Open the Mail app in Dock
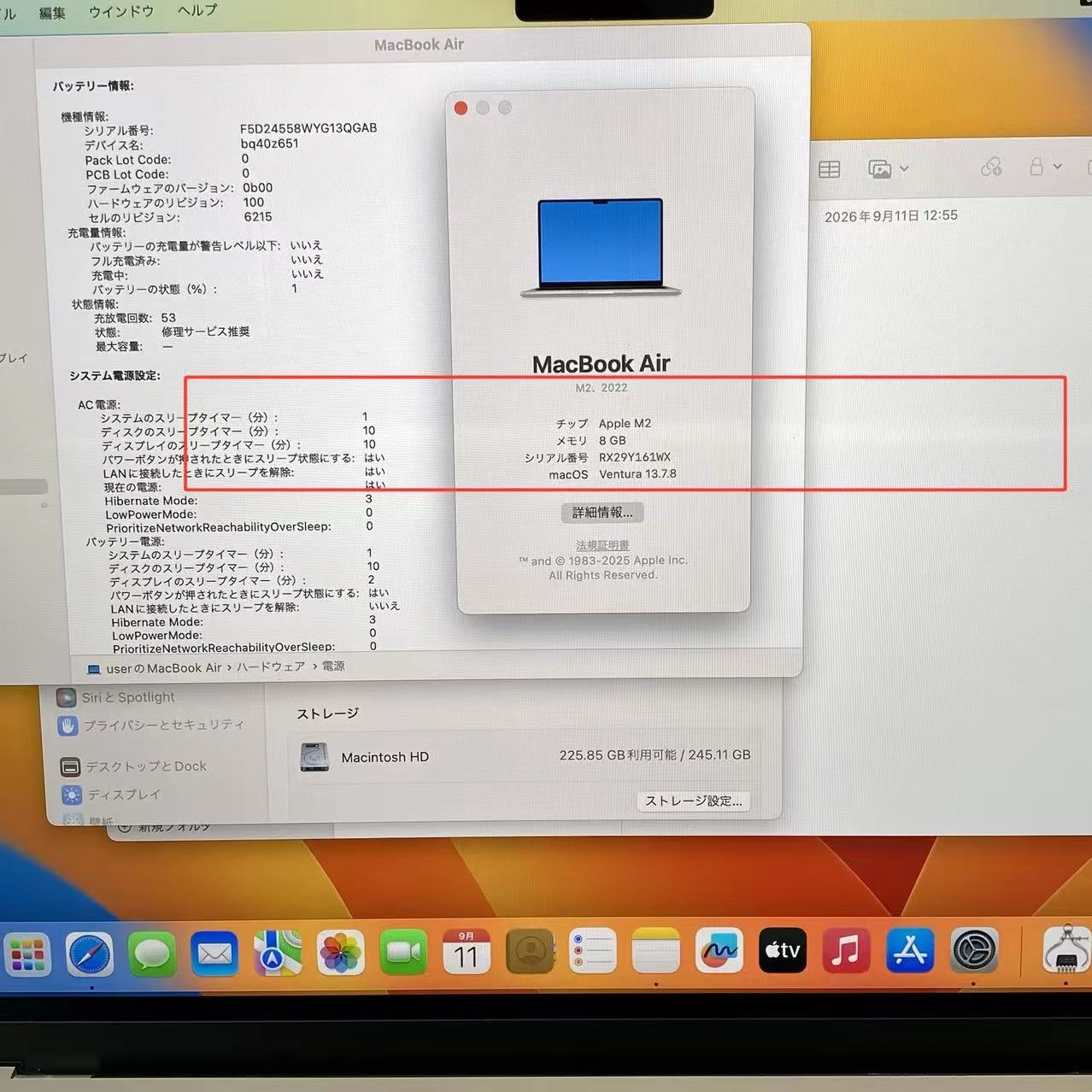 coord(214,954)
